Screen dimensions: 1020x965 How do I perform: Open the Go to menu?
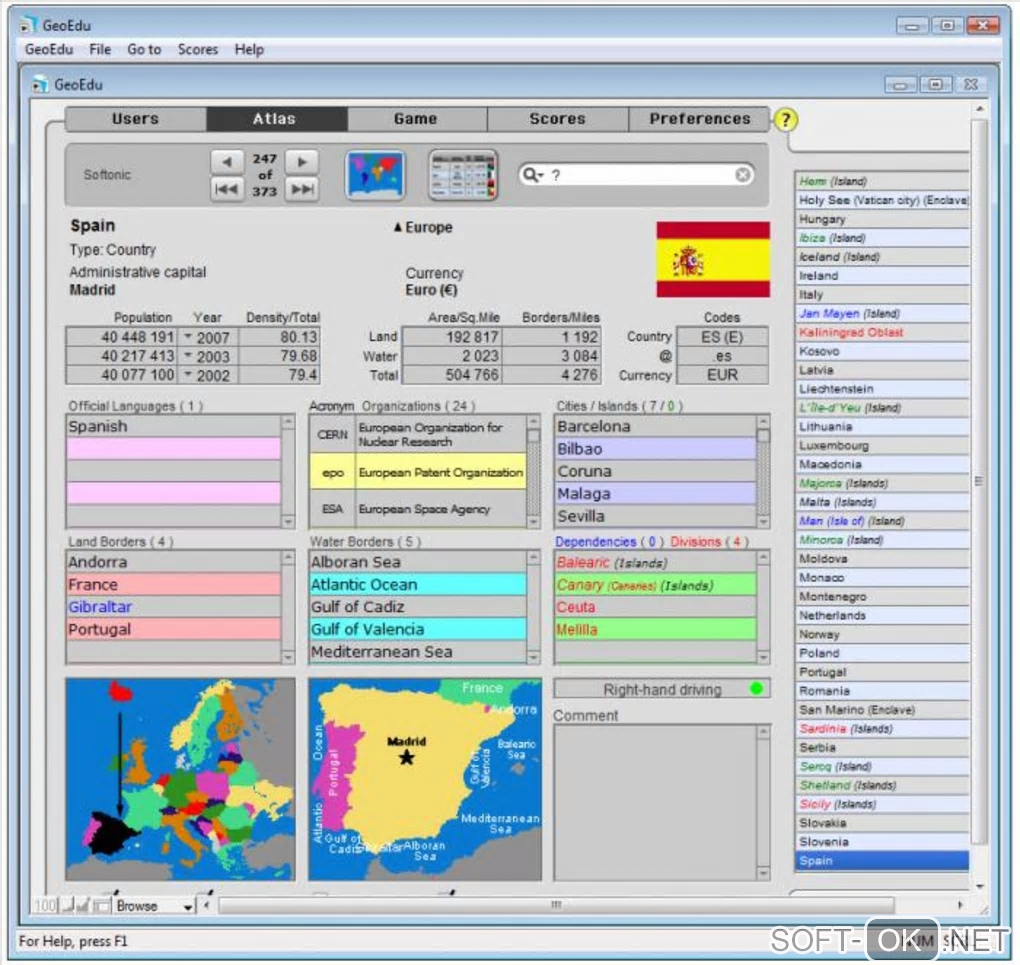click(x=144, y=49)
